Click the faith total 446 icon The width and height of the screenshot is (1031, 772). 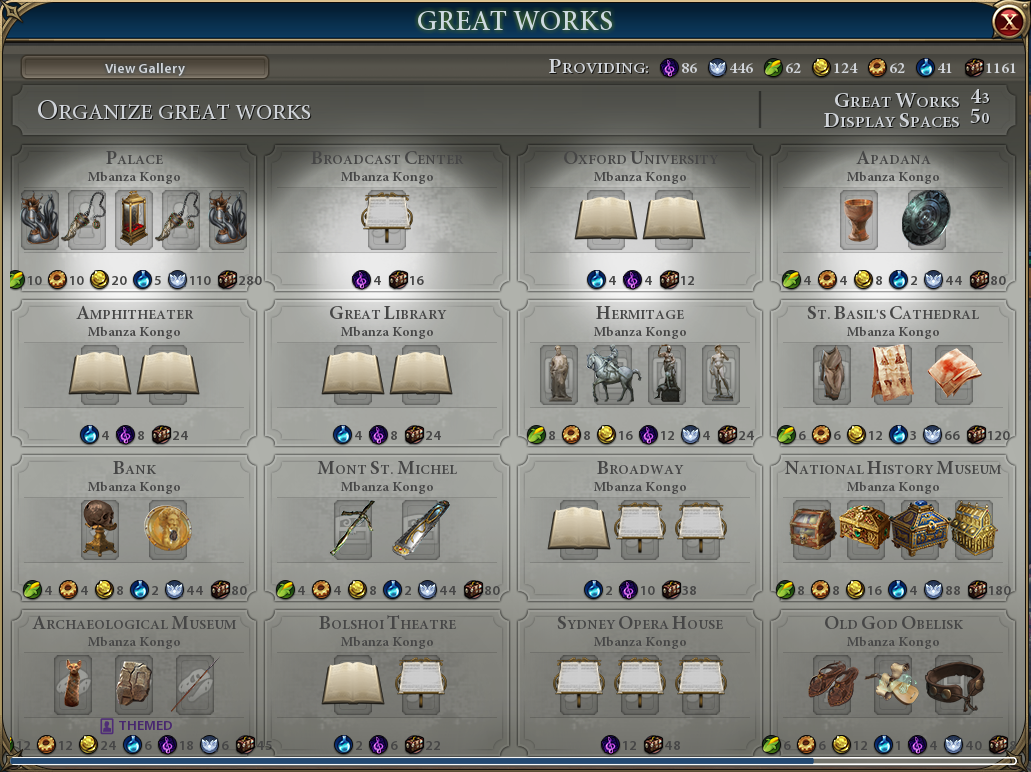pyautogui.click(x=717, y=68)
